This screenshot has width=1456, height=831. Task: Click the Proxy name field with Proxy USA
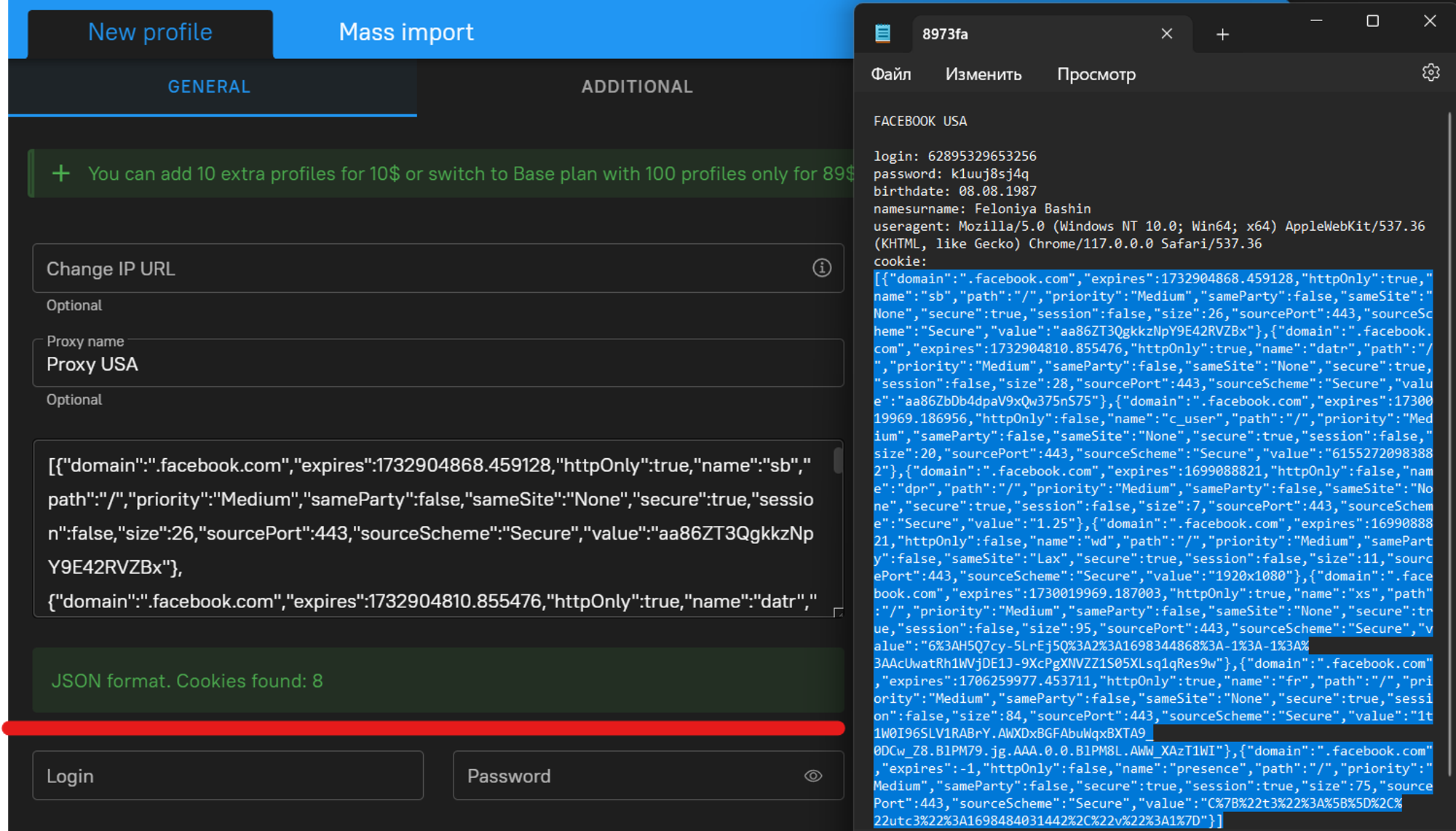coord(438,363)
